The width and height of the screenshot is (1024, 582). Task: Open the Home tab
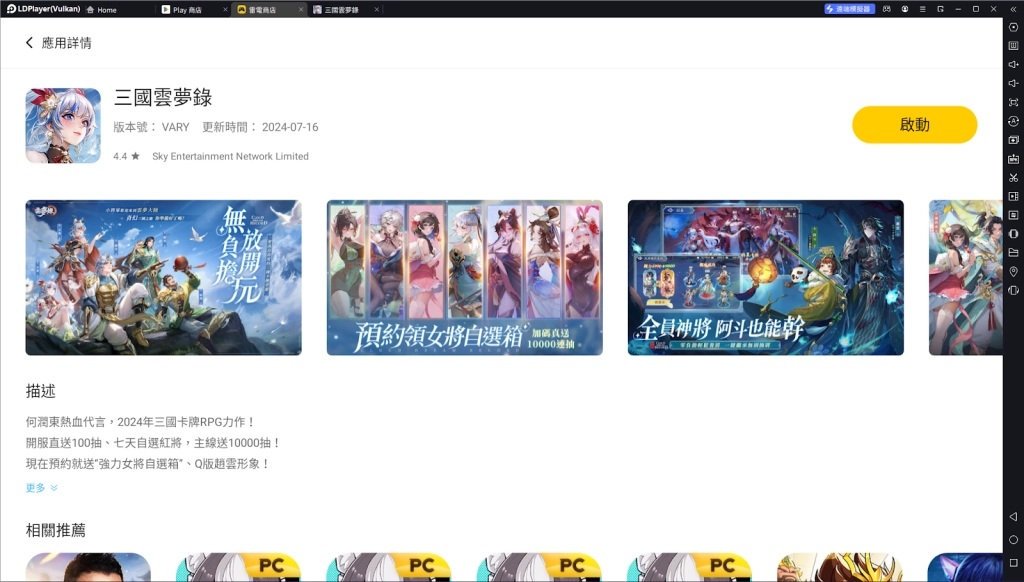(101, 10)
